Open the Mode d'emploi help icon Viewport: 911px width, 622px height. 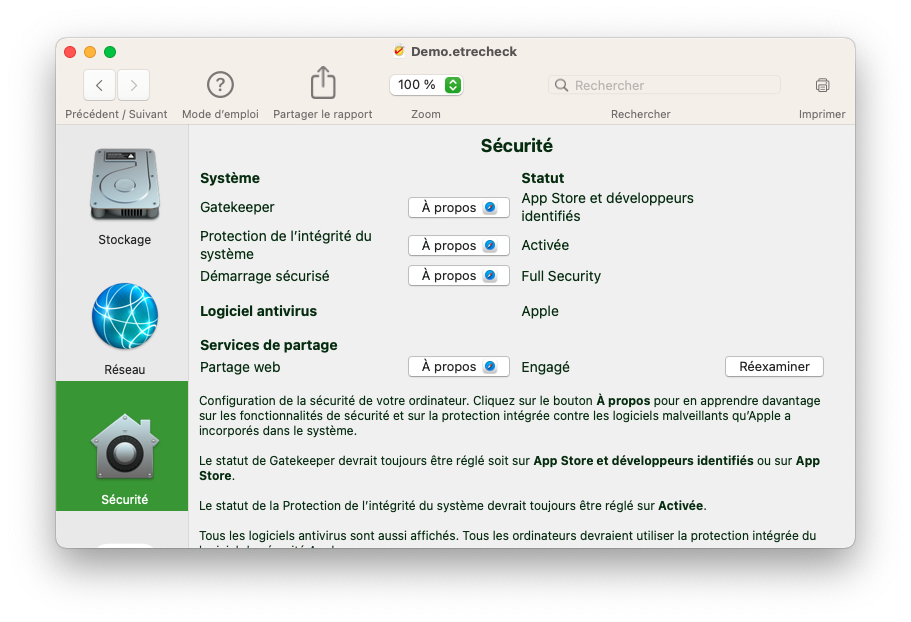click(220, 85)
